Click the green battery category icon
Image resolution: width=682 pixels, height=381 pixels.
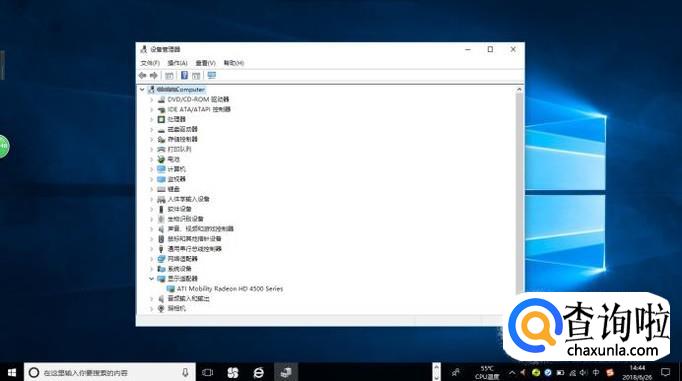[161, 159]
